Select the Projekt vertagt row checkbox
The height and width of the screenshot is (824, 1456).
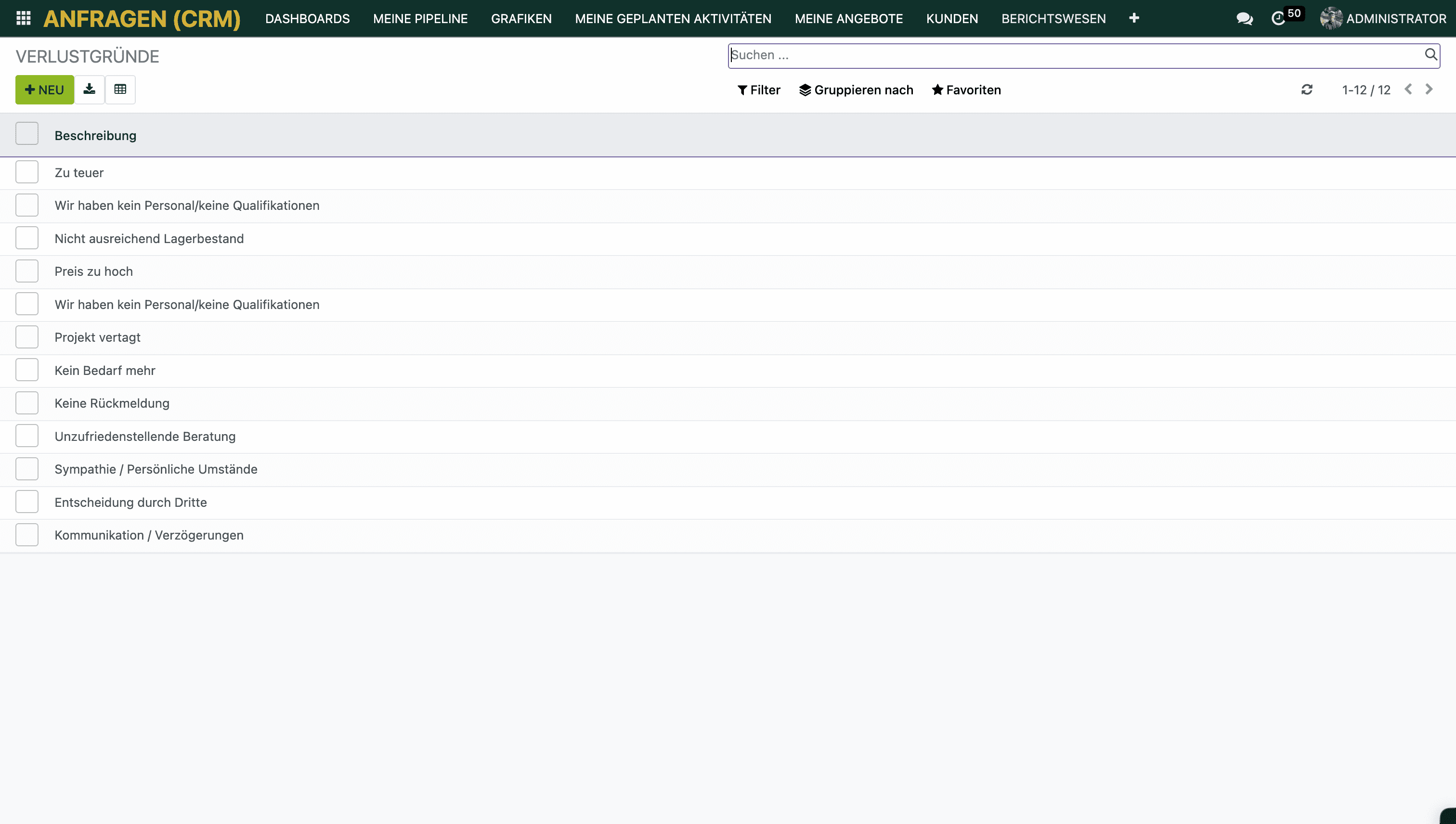click(x=26, y=337)
